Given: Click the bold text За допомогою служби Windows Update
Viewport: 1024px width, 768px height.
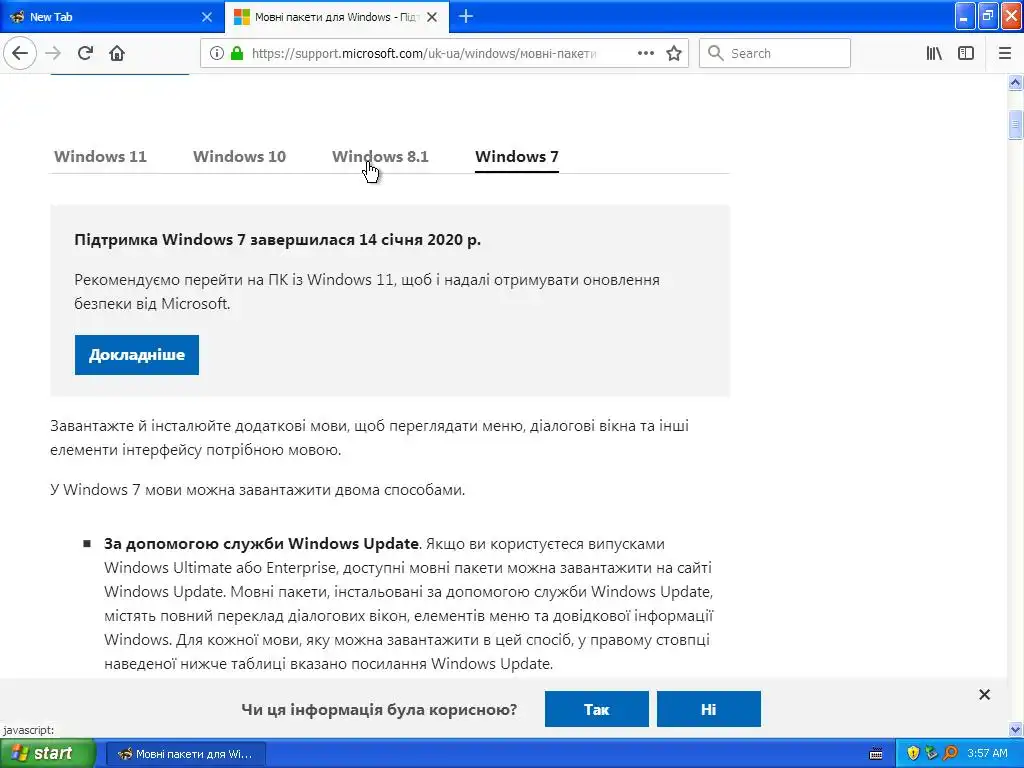Looking at the screenshot, I should [261, 543].
